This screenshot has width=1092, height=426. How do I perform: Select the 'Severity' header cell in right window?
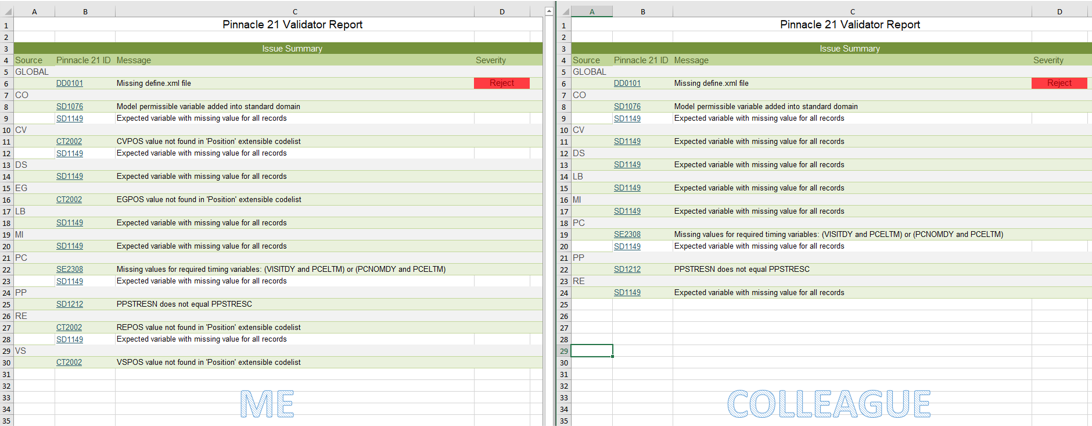[x=1059, y=61]
